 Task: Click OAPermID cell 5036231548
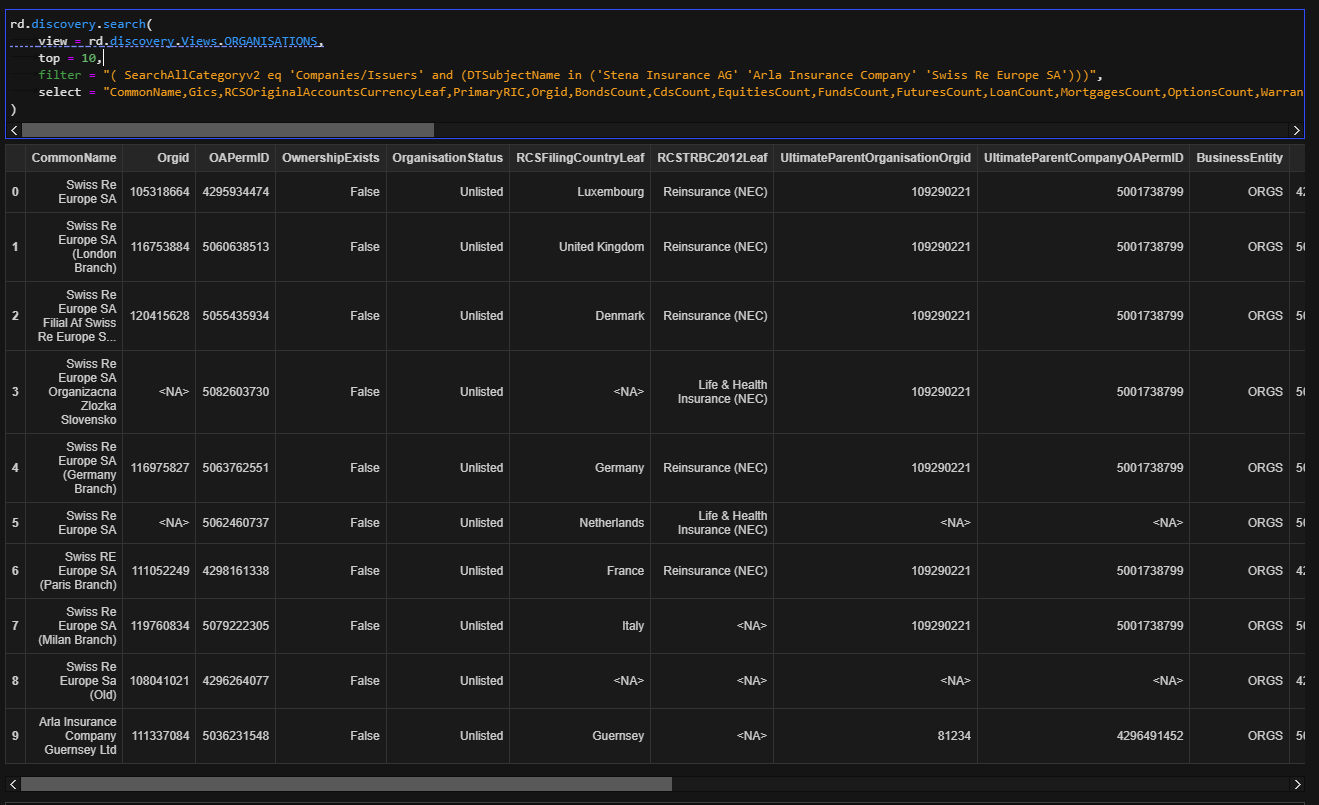coord(236,736)
